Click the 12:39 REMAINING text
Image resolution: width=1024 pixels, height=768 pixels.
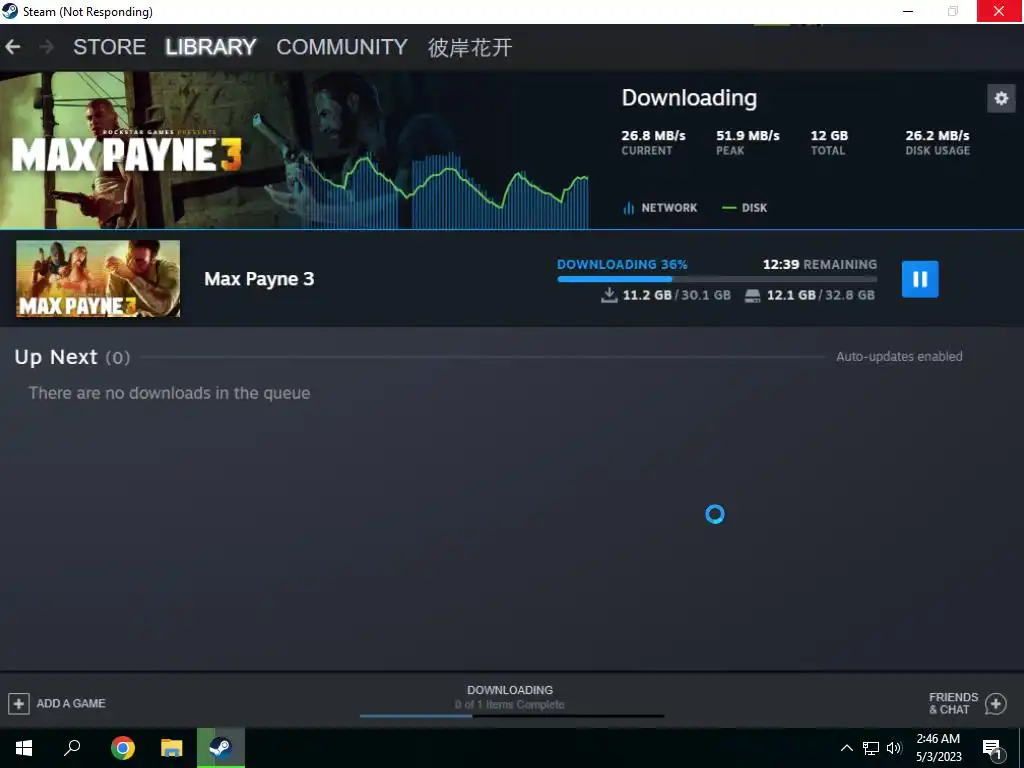pos(820,264)
